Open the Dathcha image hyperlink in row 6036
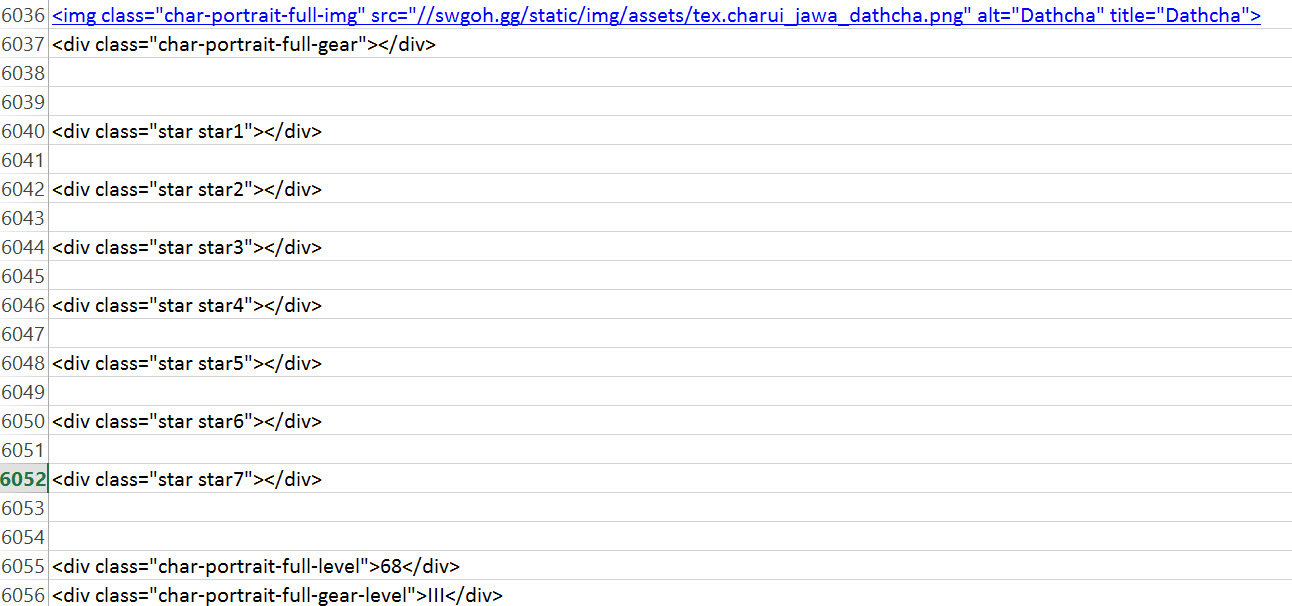The width and height of the screenshot is (1292, 606). click(x=655, y=16)
